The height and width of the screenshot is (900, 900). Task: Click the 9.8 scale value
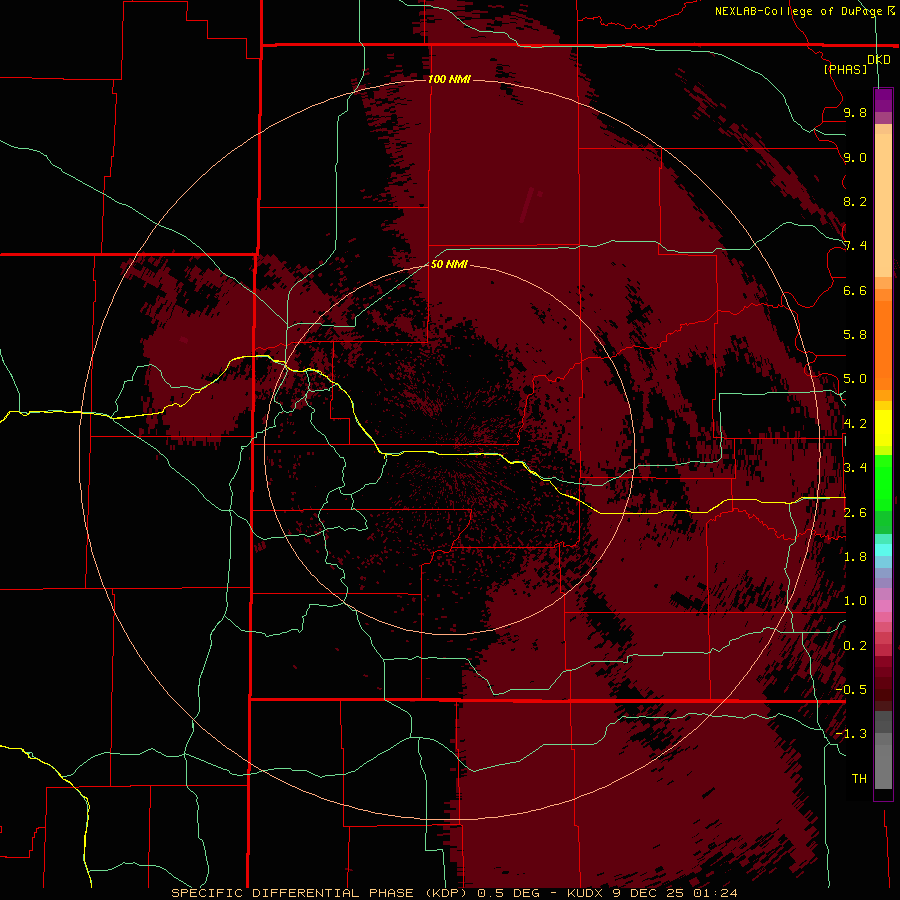click(x=855, y=112)
